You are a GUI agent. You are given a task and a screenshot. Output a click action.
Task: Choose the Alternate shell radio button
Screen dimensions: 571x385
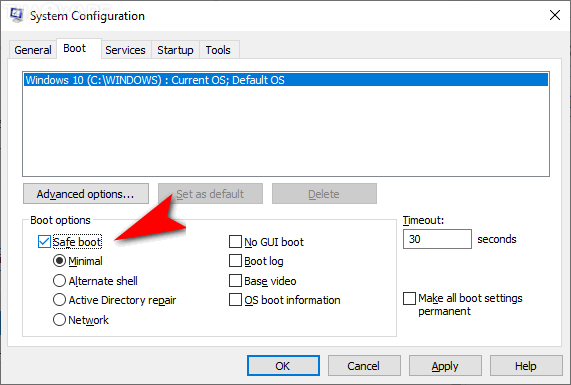[59, 281]
